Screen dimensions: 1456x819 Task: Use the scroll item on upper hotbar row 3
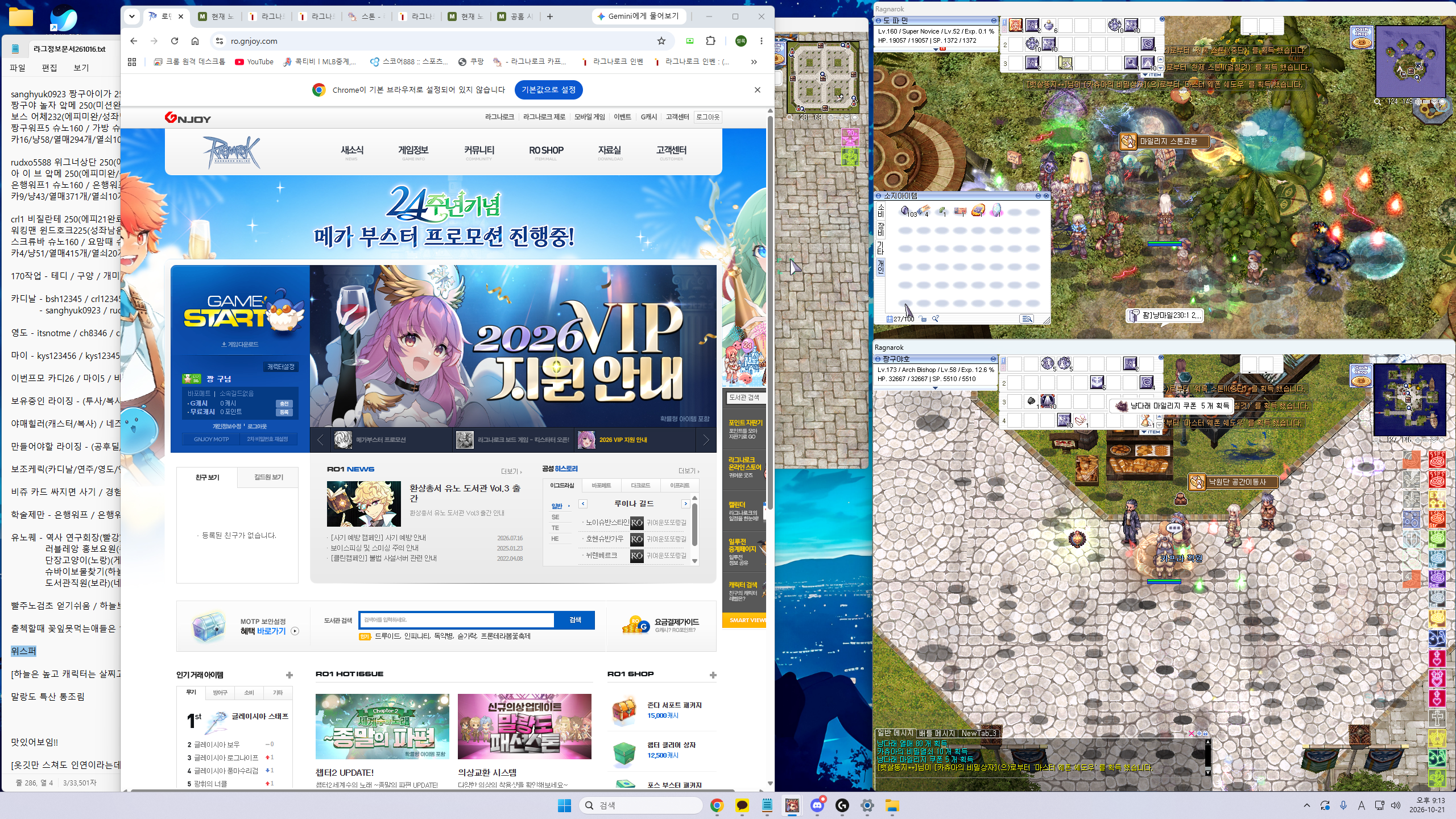[x=1065, y=63]
